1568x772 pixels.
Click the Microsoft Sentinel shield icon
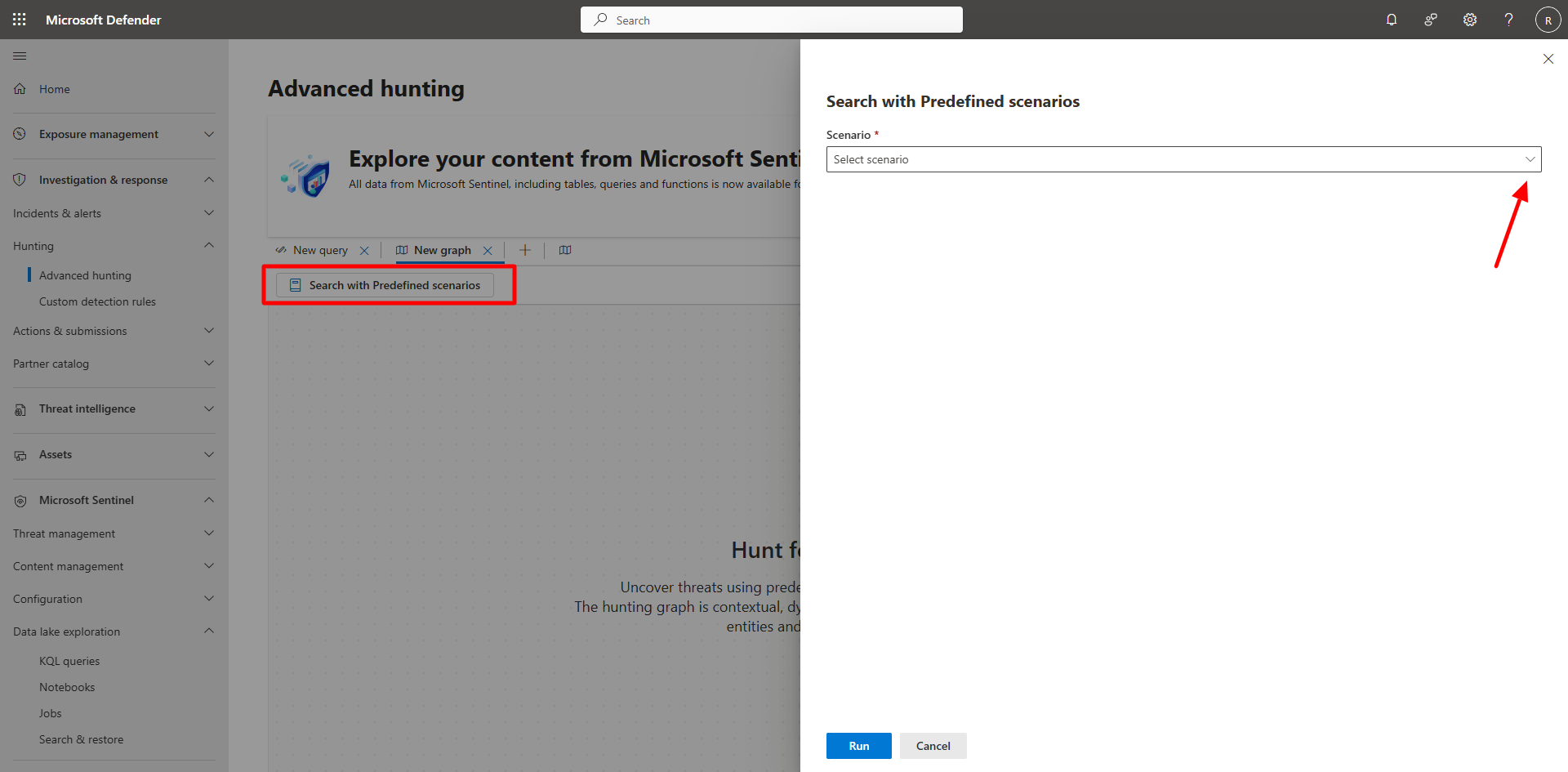[x=20, y=501]
